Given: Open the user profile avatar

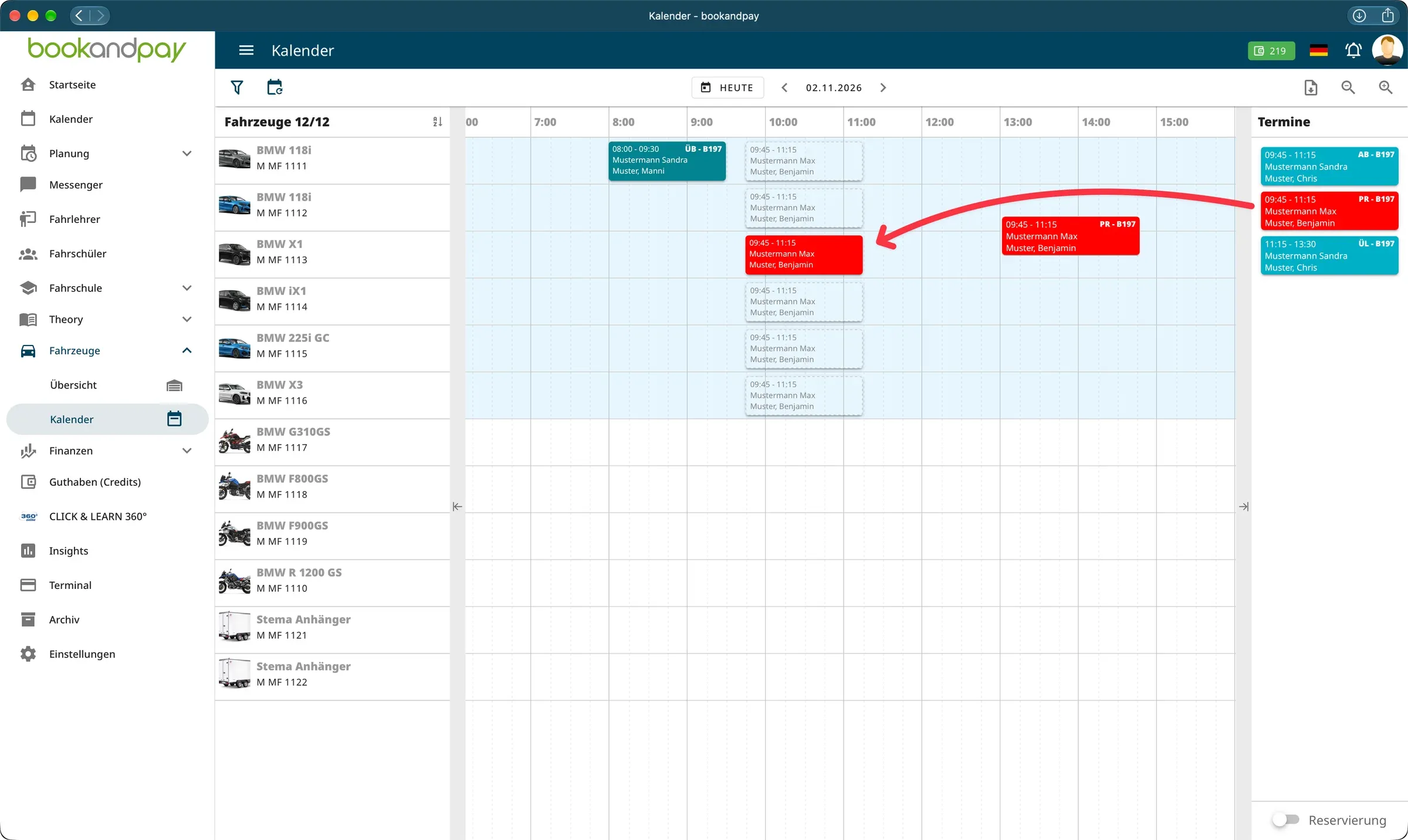Looking at the screenshot, I should pos(1387,50).
